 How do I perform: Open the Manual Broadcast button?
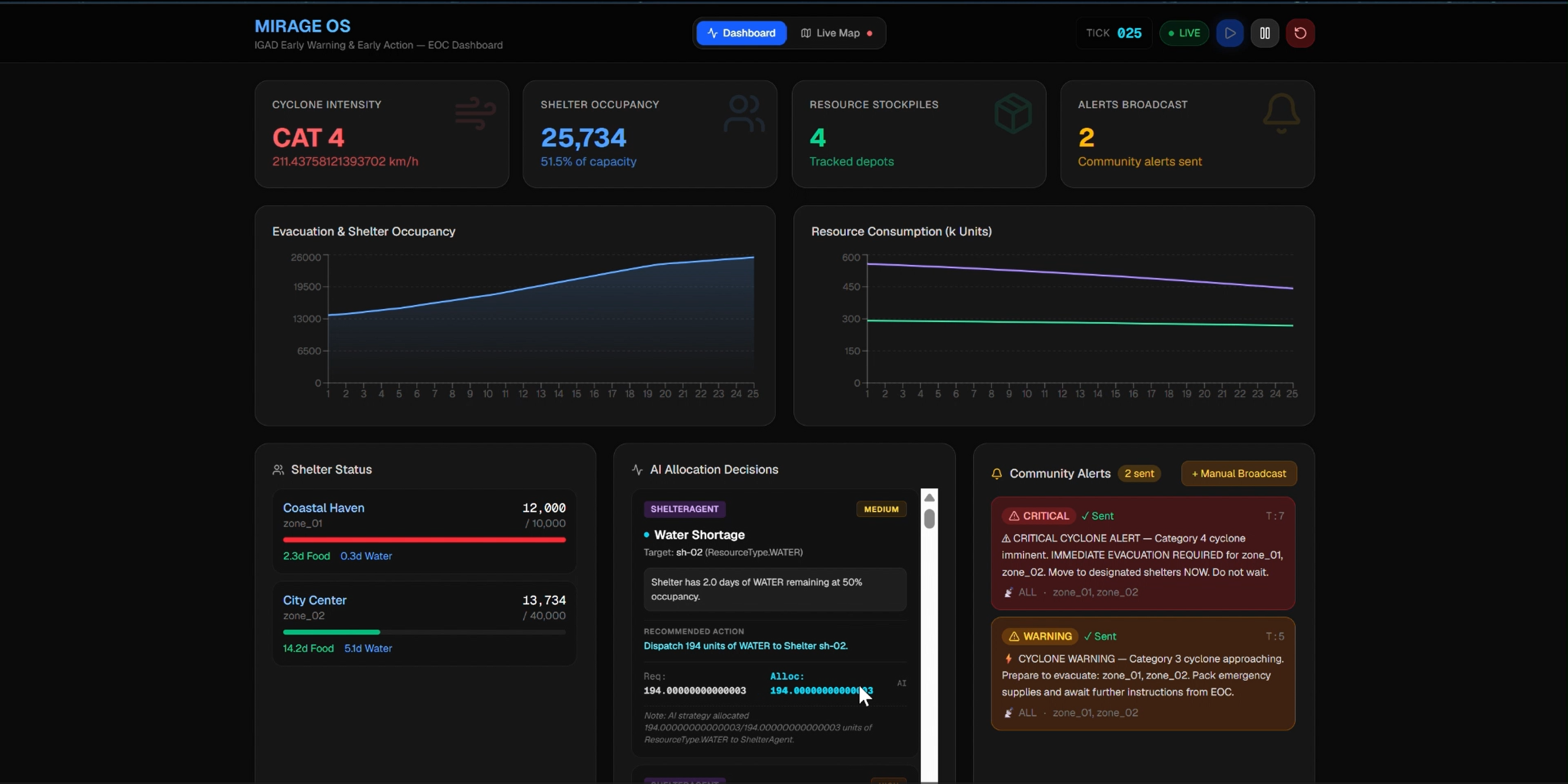pyautogui.click(x=1238, y=473)
